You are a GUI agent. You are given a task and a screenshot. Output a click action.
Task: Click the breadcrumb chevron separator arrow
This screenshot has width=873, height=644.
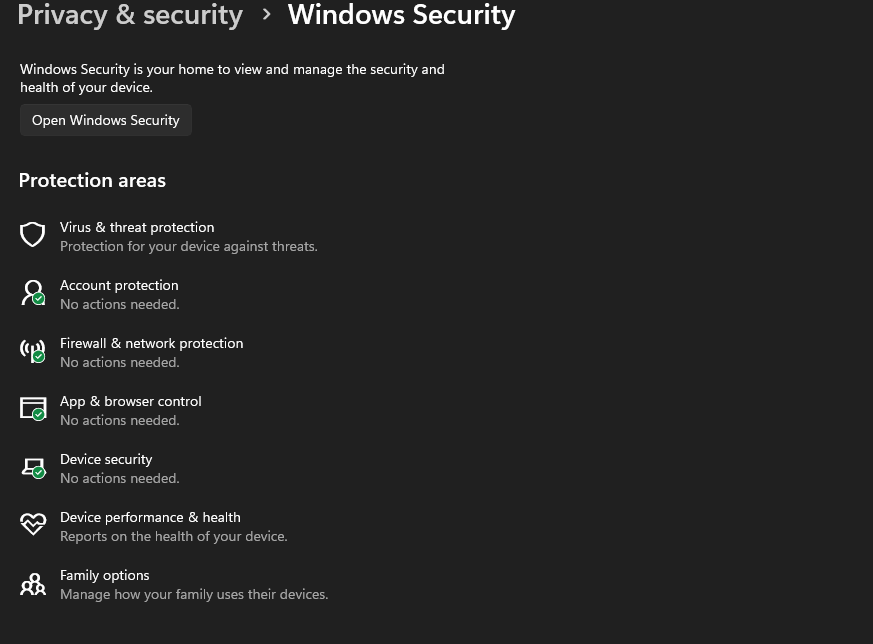coord(266,15)
